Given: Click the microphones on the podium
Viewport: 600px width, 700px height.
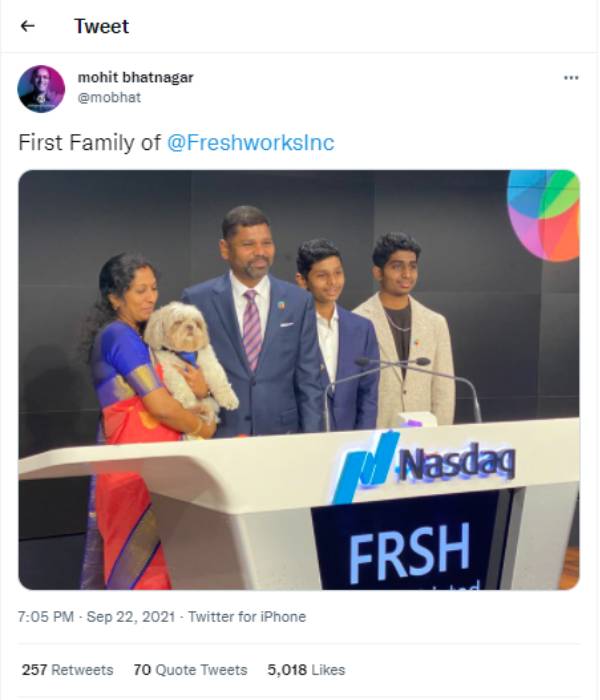Looking at the screenshot, I should 404,389.
